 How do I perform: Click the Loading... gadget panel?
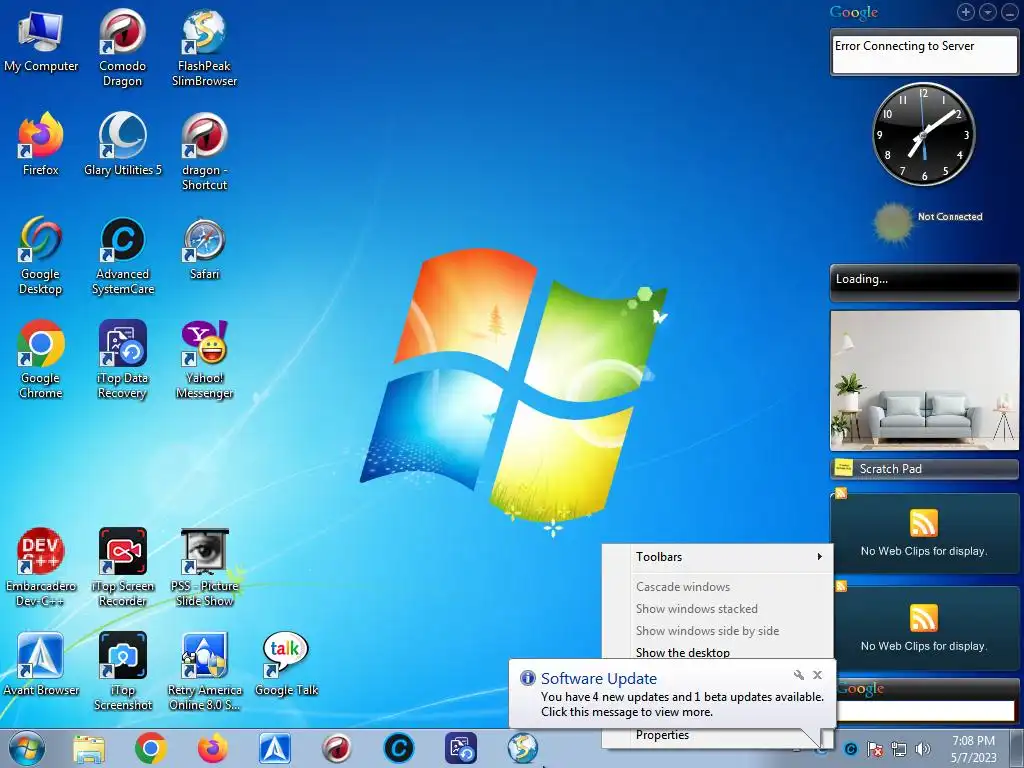tap(924, 282)
